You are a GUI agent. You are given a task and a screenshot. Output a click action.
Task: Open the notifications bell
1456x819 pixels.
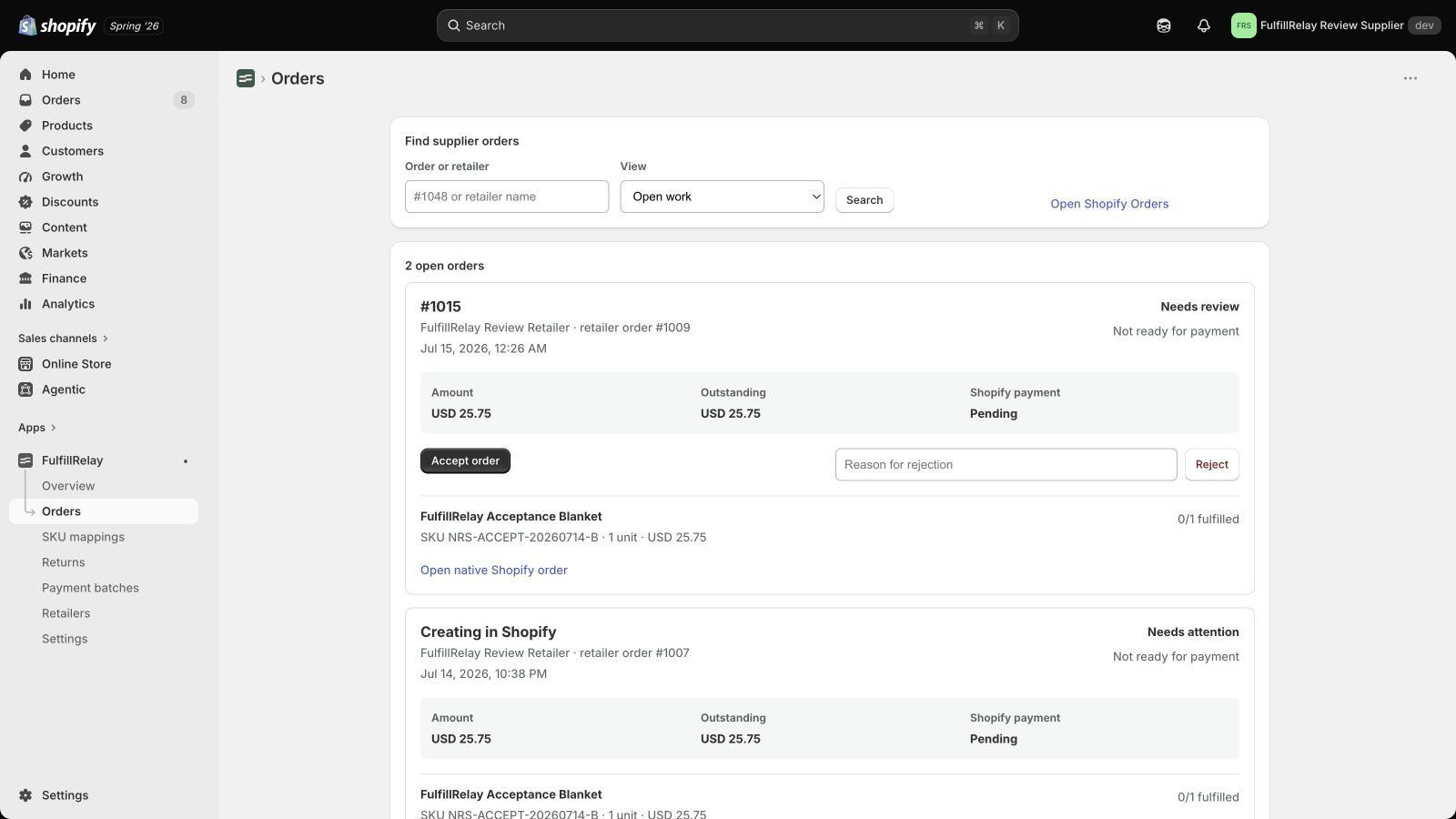click(x=1204, y=25)
